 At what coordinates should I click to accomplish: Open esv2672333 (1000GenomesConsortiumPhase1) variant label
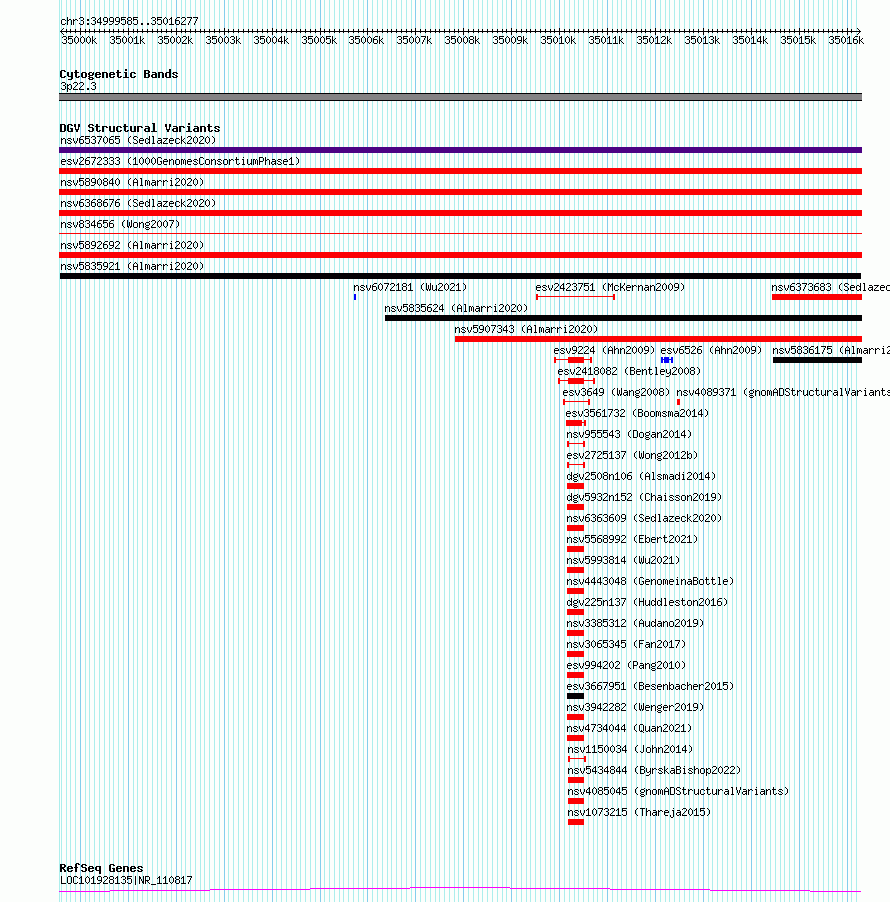180,162
